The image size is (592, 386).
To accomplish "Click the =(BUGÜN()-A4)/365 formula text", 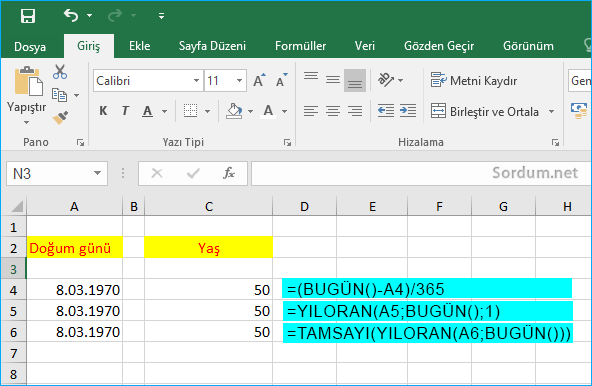I will click(x=365, y=289).
